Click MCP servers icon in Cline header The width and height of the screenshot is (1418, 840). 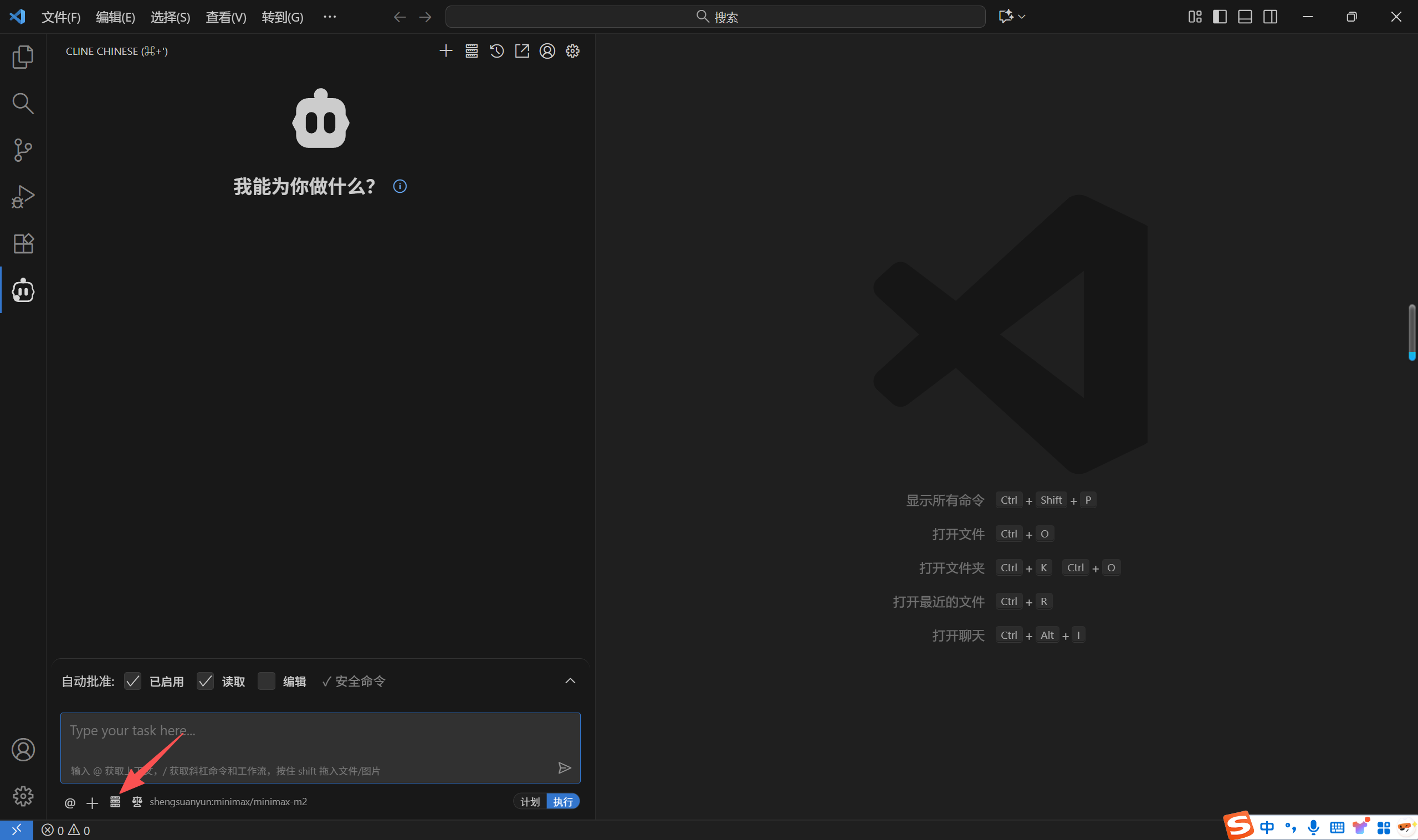(472, 51)
